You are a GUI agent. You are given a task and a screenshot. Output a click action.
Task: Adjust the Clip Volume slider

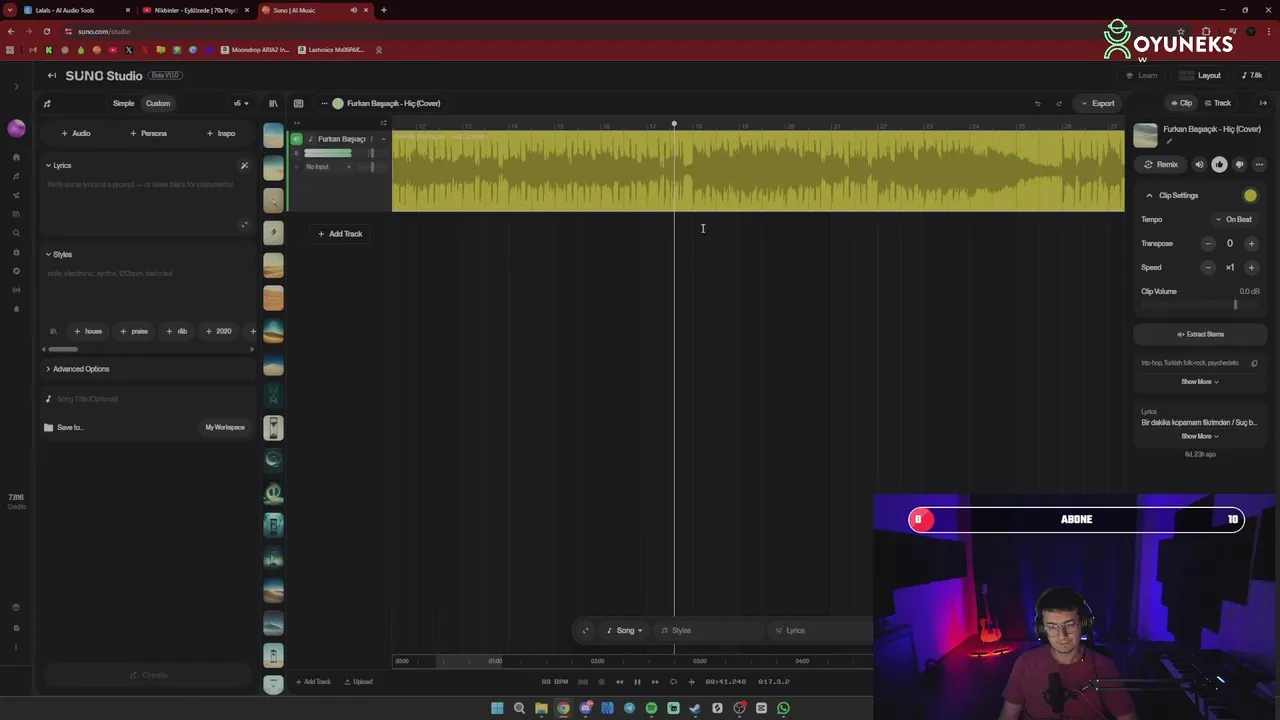tap(1199, 305)
